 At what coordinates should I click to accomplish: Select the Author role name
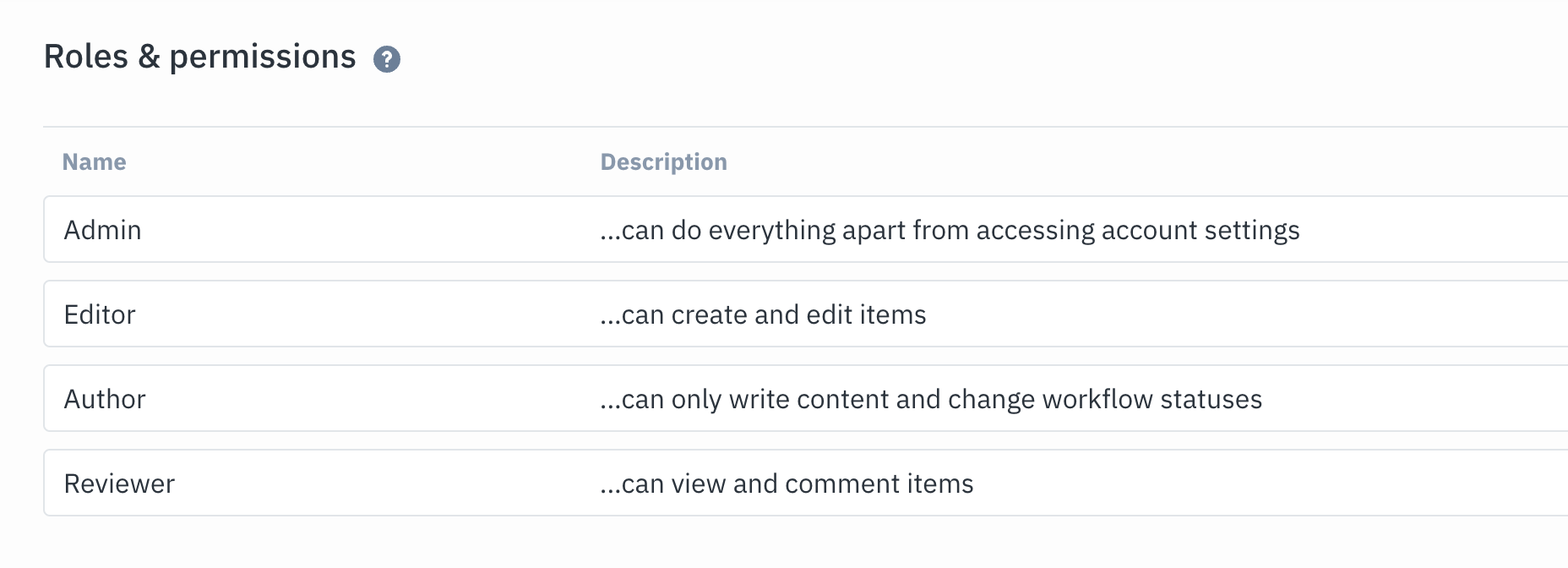click(x=105, y=399)
